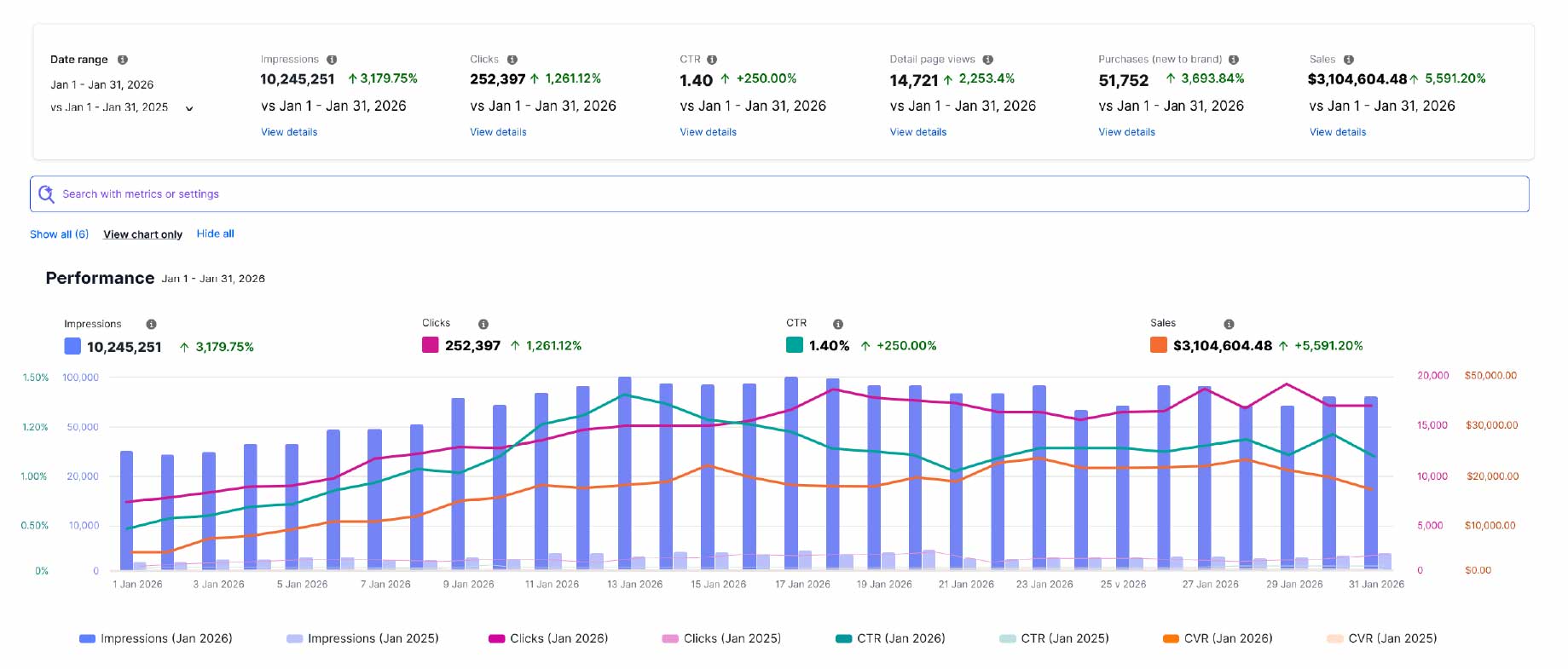The width and height of the screenshot is (1568, 669).
Task: Click info icon next to Date range
Action: pyautogui.click(x=123, y=60)
